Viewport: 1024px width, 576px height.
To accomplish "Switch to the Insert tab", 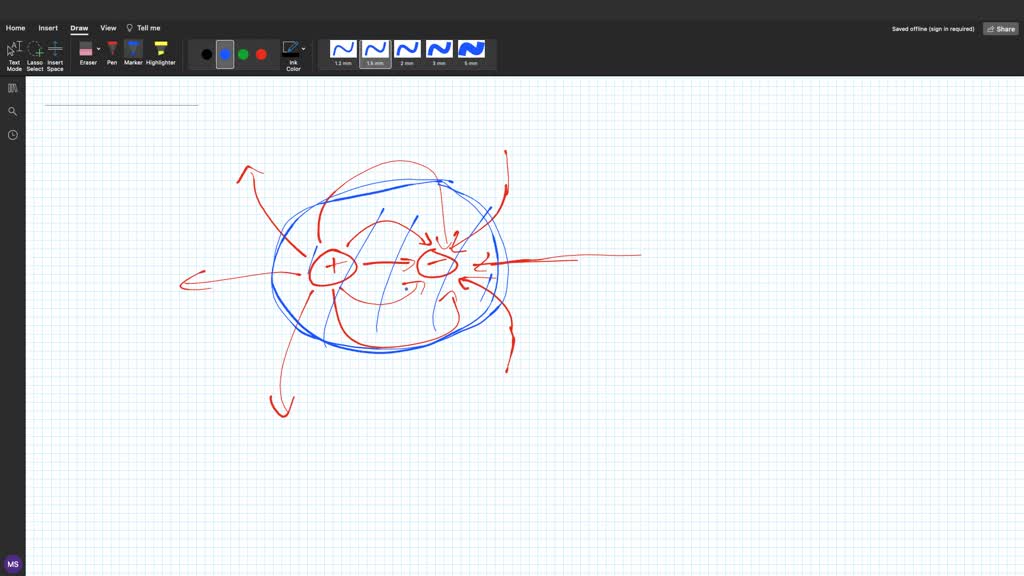I will tap(48, 27).
